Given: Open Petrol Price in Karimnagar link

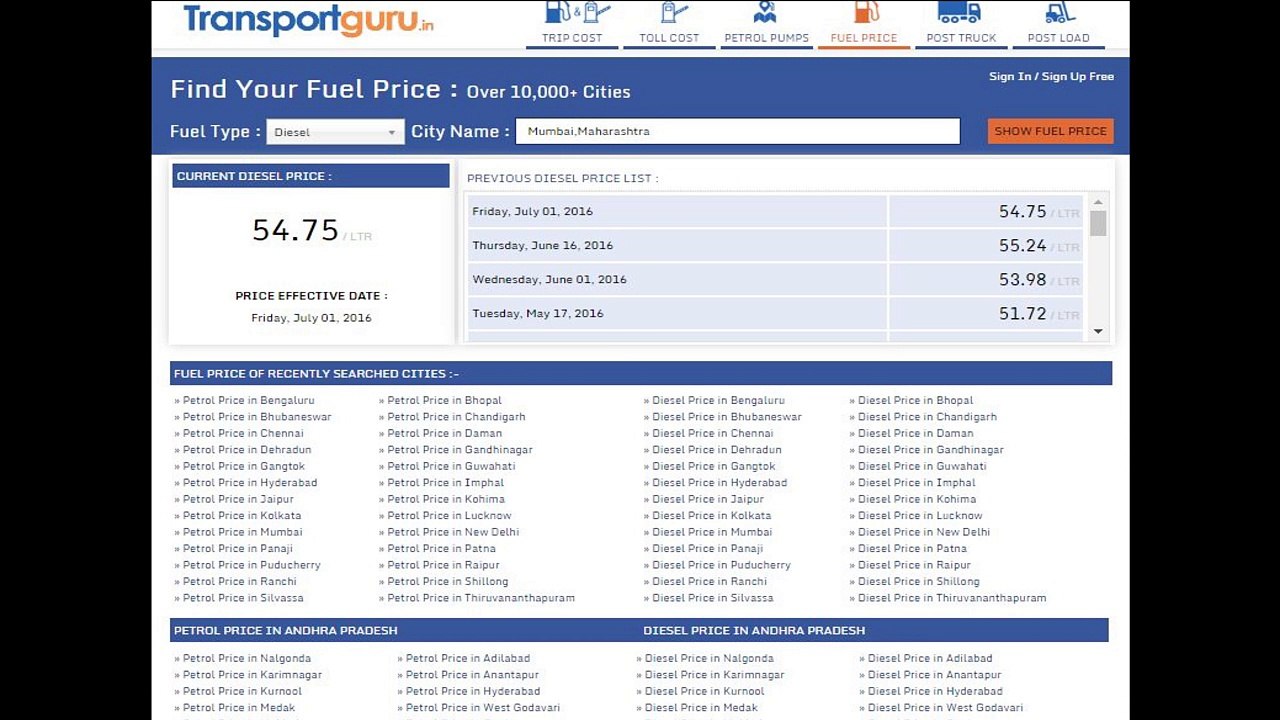Looking at the screenshot, I should pyautogui.click(x=252, y=675).
